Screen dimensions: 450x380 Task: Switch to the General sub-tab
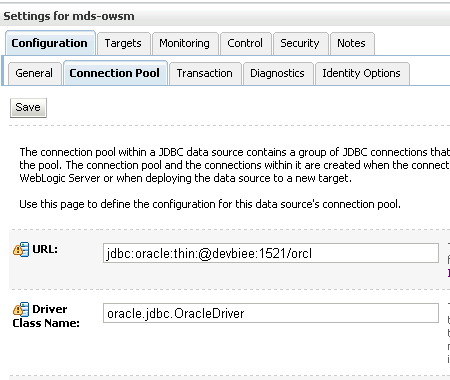pos(34,73)
